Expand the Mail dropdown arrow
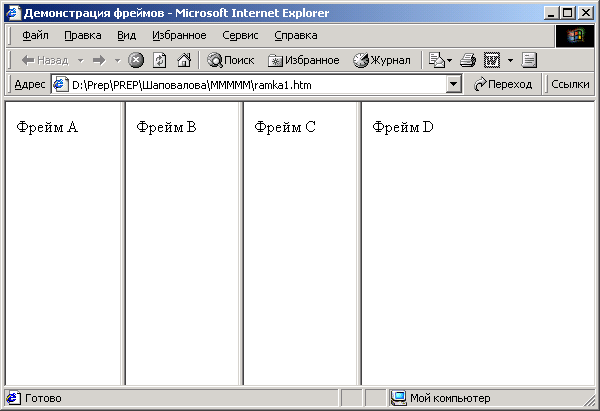 coord(449,60)
